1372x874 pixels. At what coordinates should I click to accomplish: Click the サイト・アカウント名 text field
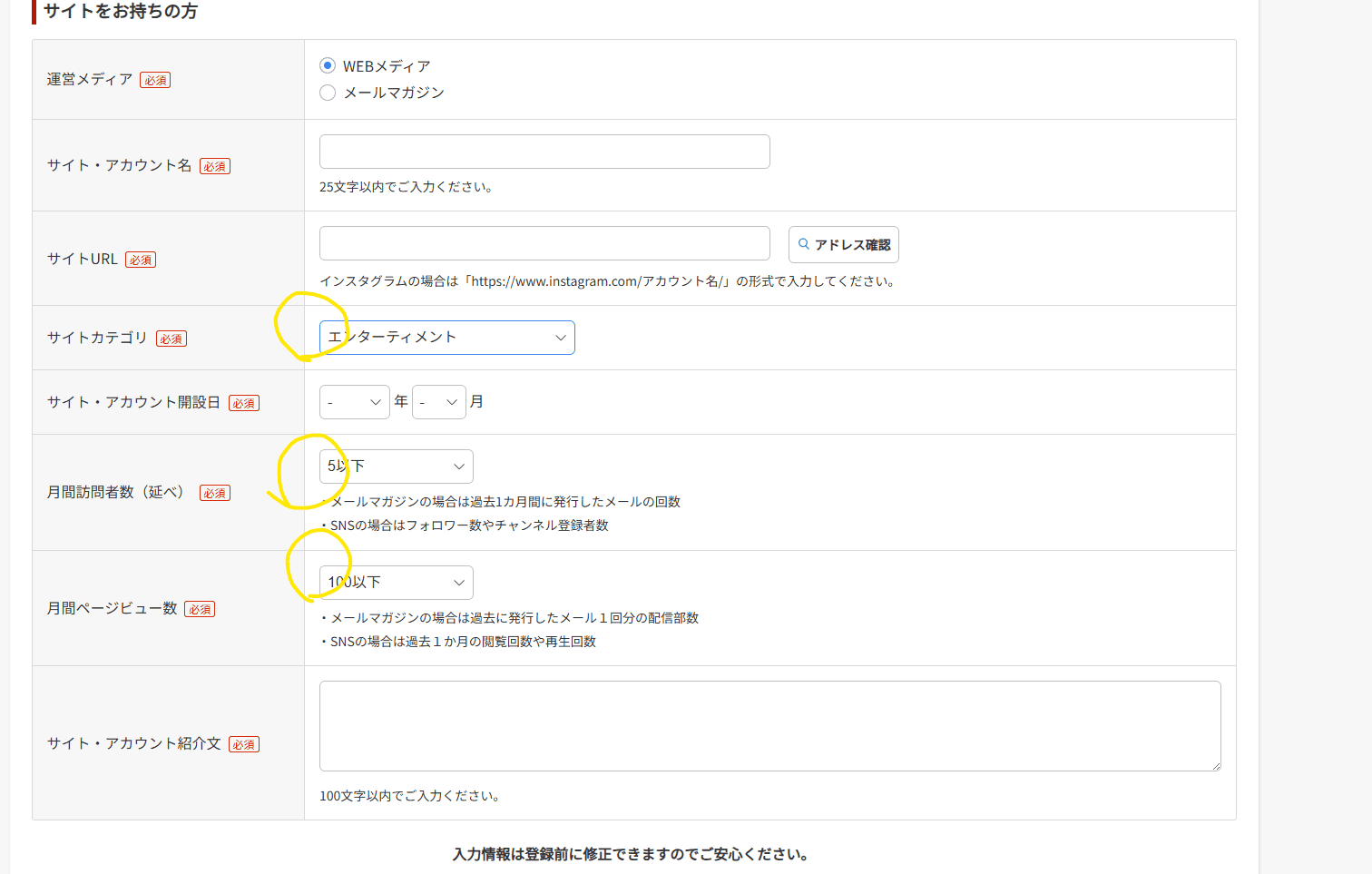[544, 152]
